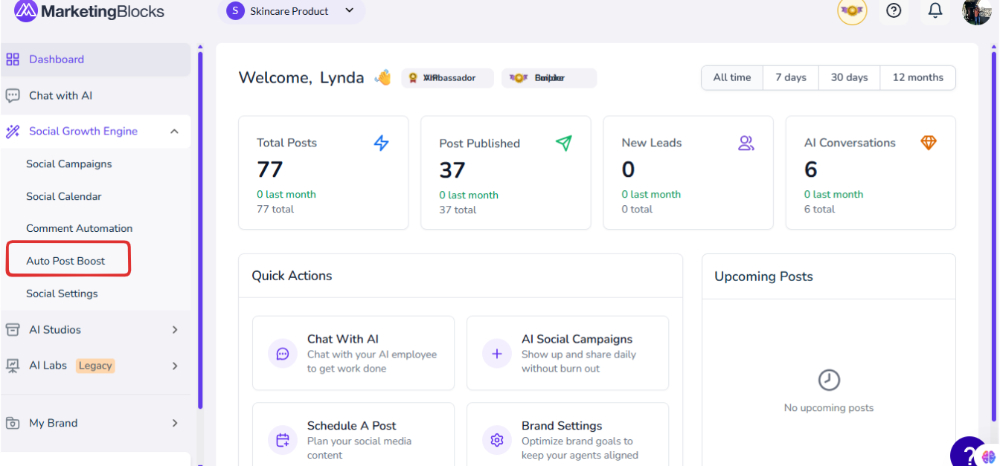This screenshot has width=1000, height=466.
Task: Go to Social Calendar
Action: pyautogui.click(x=64, y=197)
